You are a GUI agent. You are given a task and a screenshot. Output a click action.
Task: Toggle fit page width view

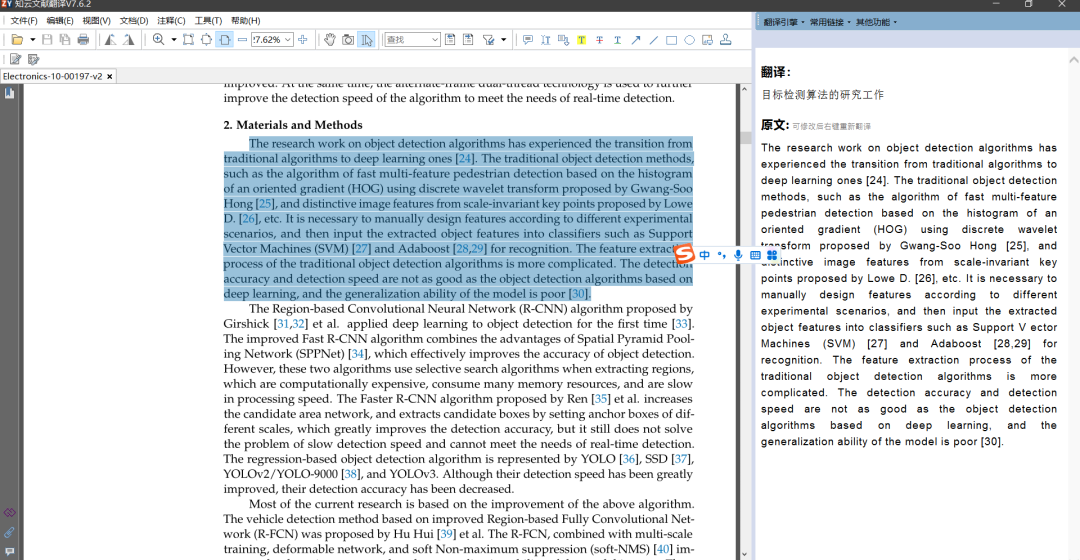(225, 40)
